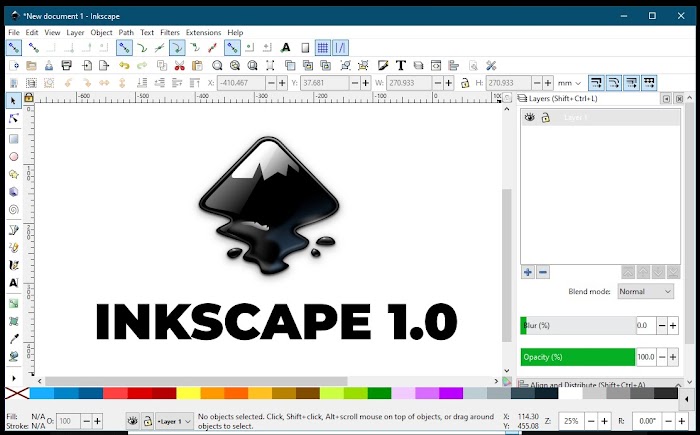Open the Edit menu
The width and height of the screenshot is (700, 435).
[32, 33]
